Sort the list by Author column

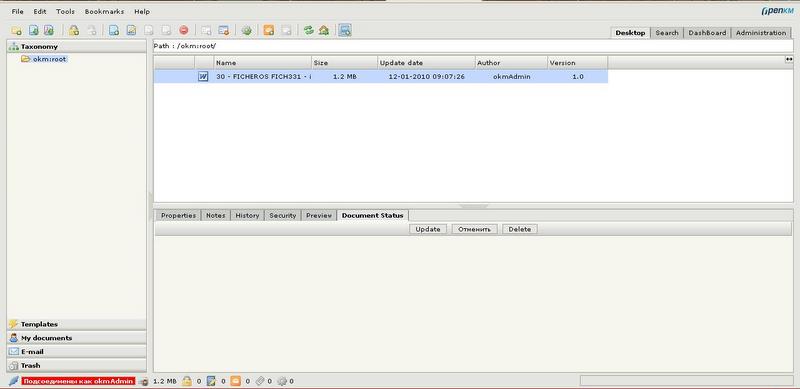tap(511, 63)
